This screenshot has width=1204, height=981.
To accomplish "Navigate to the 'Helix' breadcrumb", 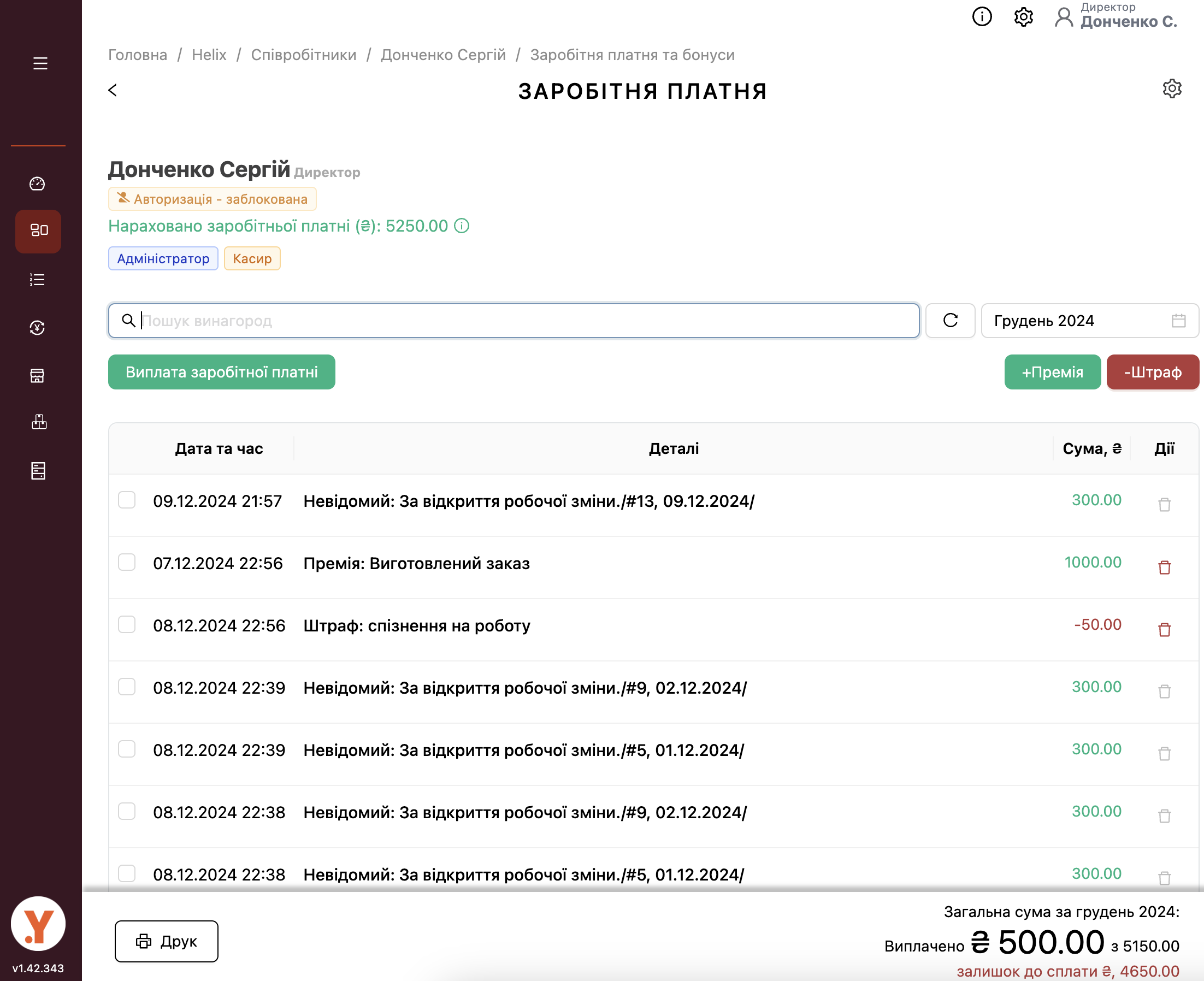I will pos(209,55).
